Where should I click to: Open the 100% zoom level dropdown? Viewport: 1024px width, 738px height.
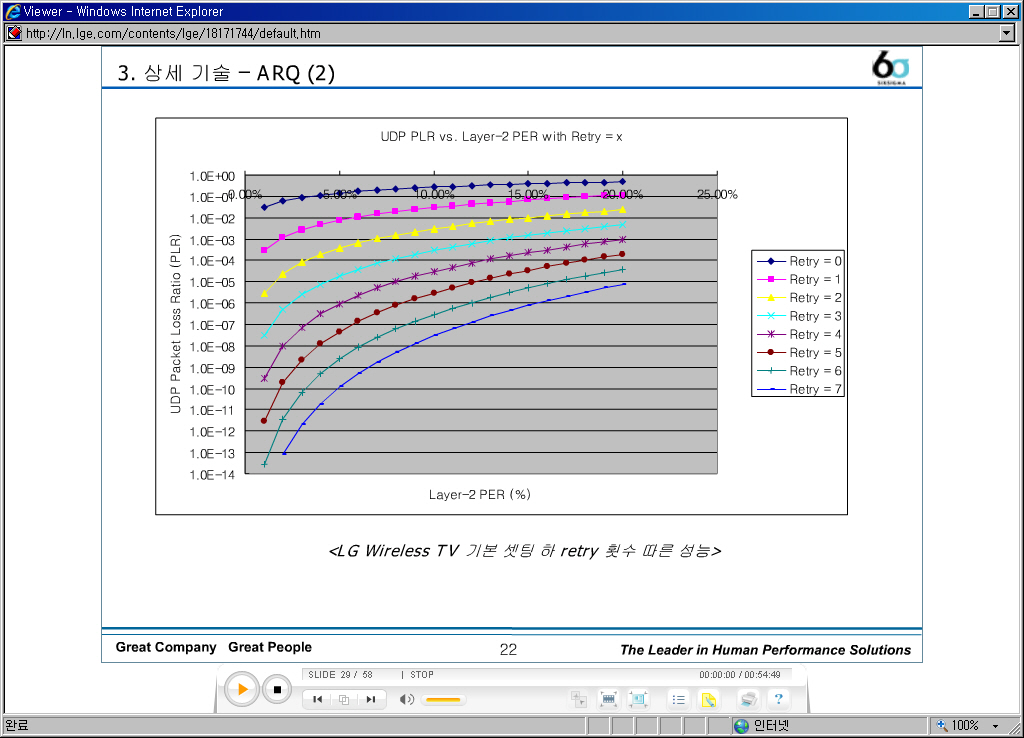(995, 726)
